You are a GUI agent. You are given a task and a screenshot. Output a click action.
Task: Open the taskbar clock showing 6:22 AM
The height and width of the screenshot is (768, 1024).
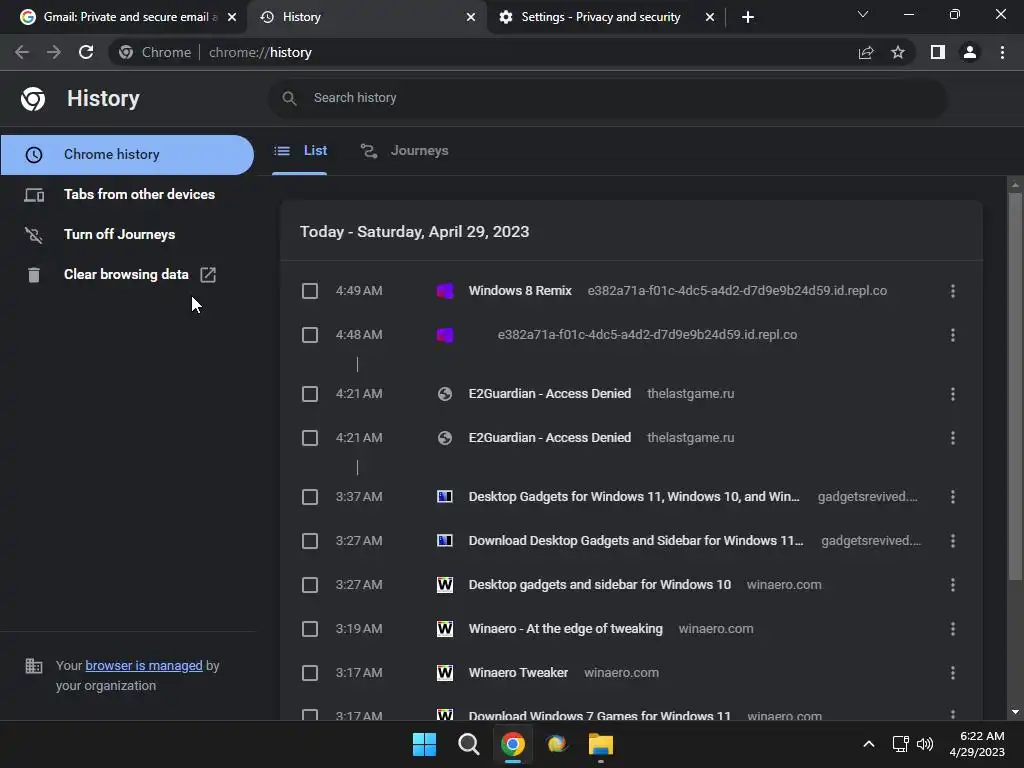978,744
